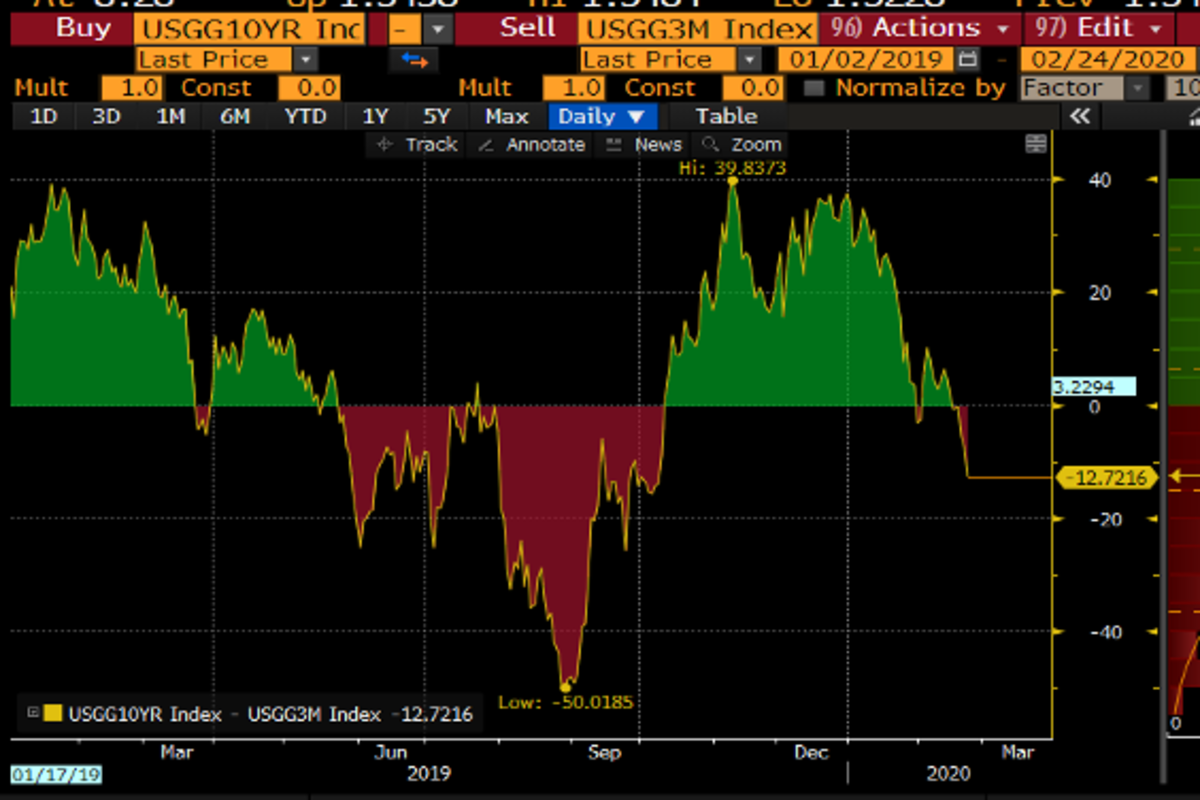This screenshot has width=1200, height=800.
Task: Open the Factor normalize dropdown
Action: coord(1138,88)
